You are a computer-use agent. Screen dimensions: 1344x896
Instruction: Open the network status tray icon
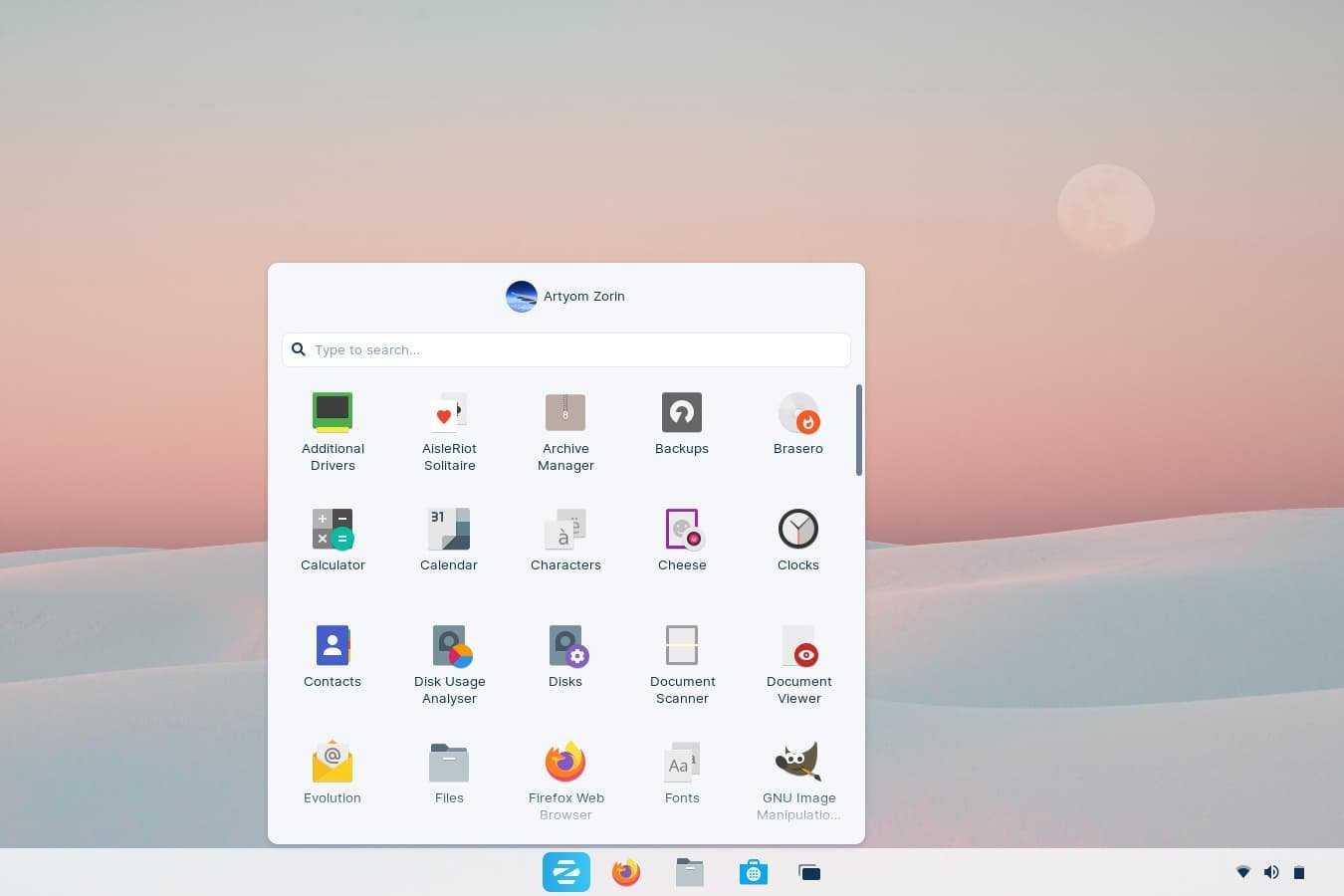coord(1243,872)
